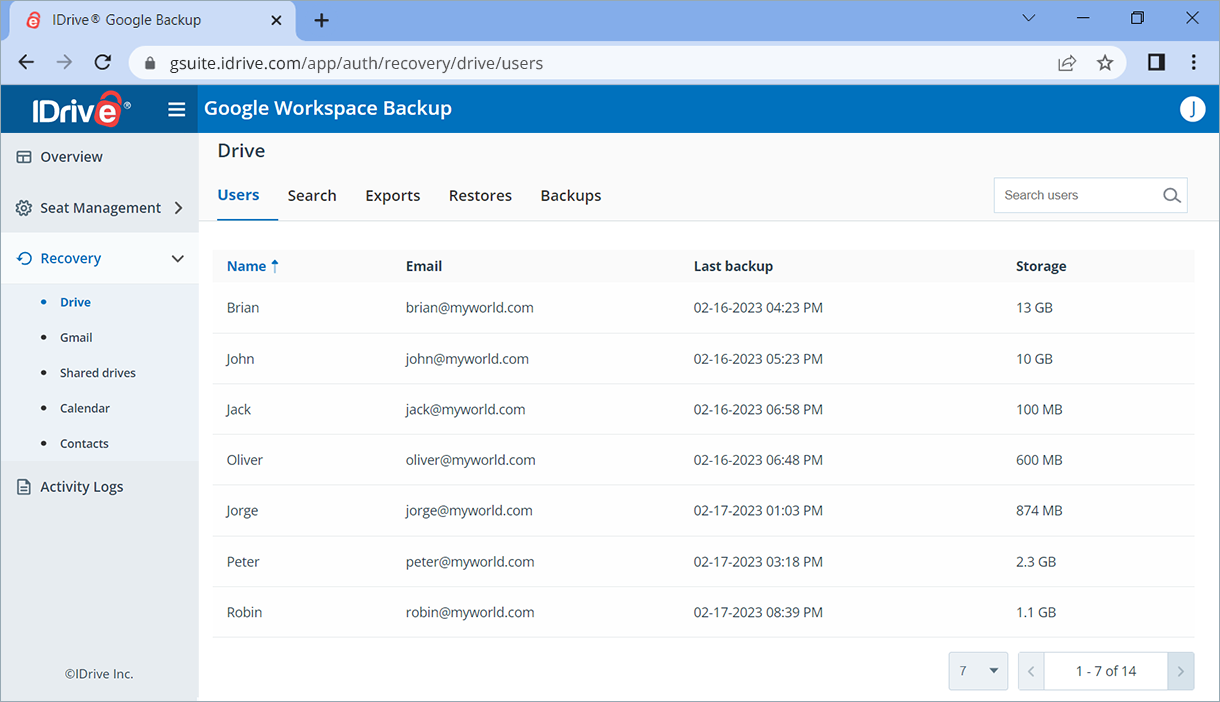Switch to the Exports tab

point(392,195)
